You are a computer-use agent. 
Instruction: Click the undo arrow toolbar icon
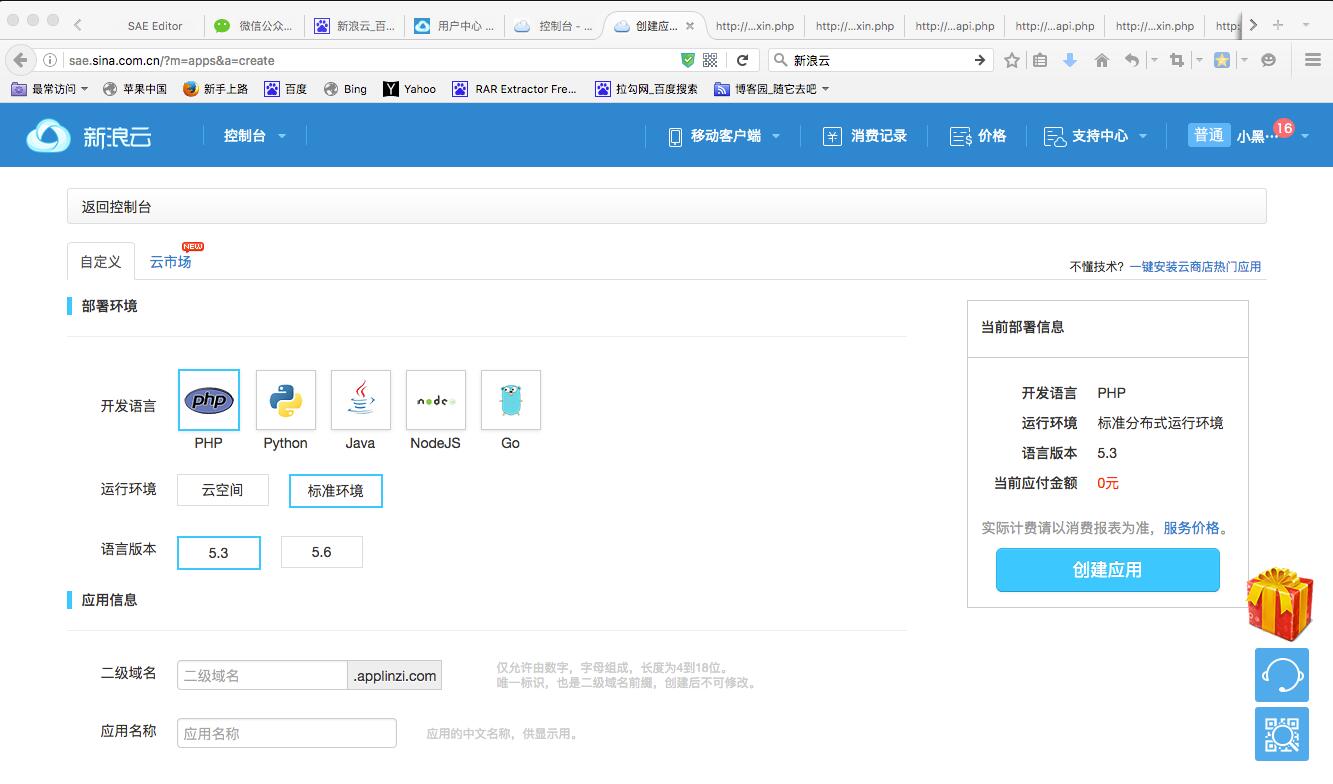point(1131,60)
